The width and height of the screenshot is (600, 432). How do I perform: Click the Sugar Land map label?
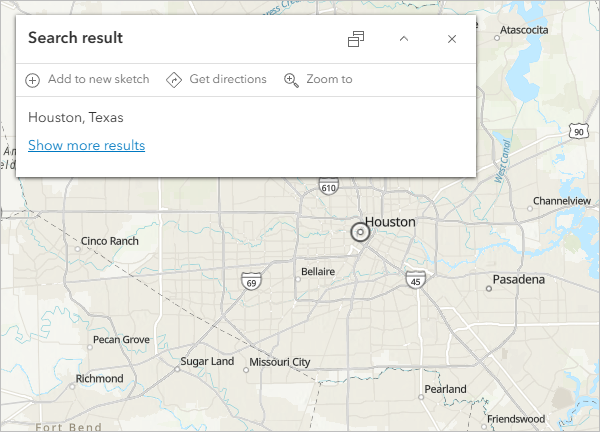pos(207,361)
